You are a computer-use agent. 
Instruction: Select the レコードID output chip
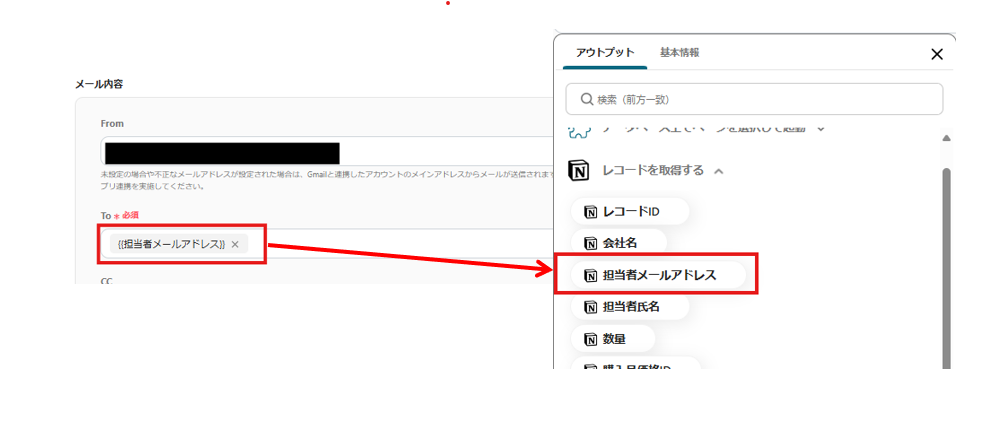(x=630, y=211)
